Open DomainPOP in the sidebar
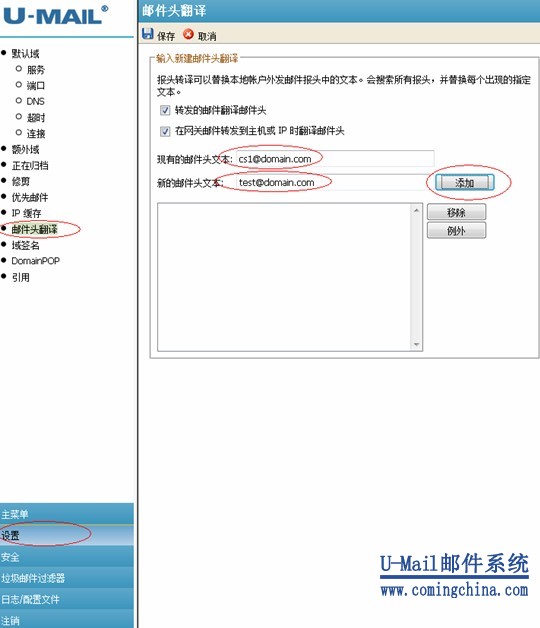 (x=35, y=261)
